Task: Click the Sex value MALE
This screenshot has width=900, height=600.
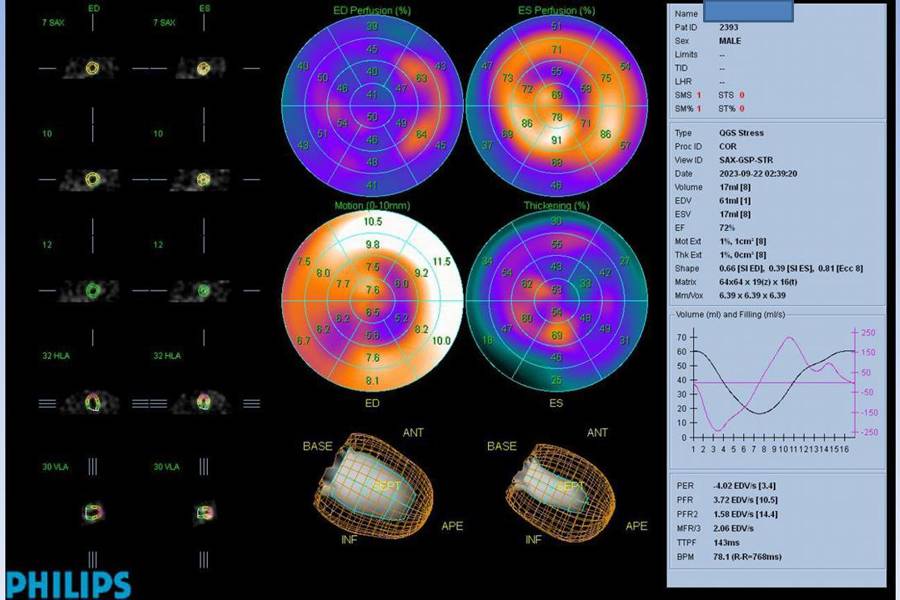Action: click(730, 41)
